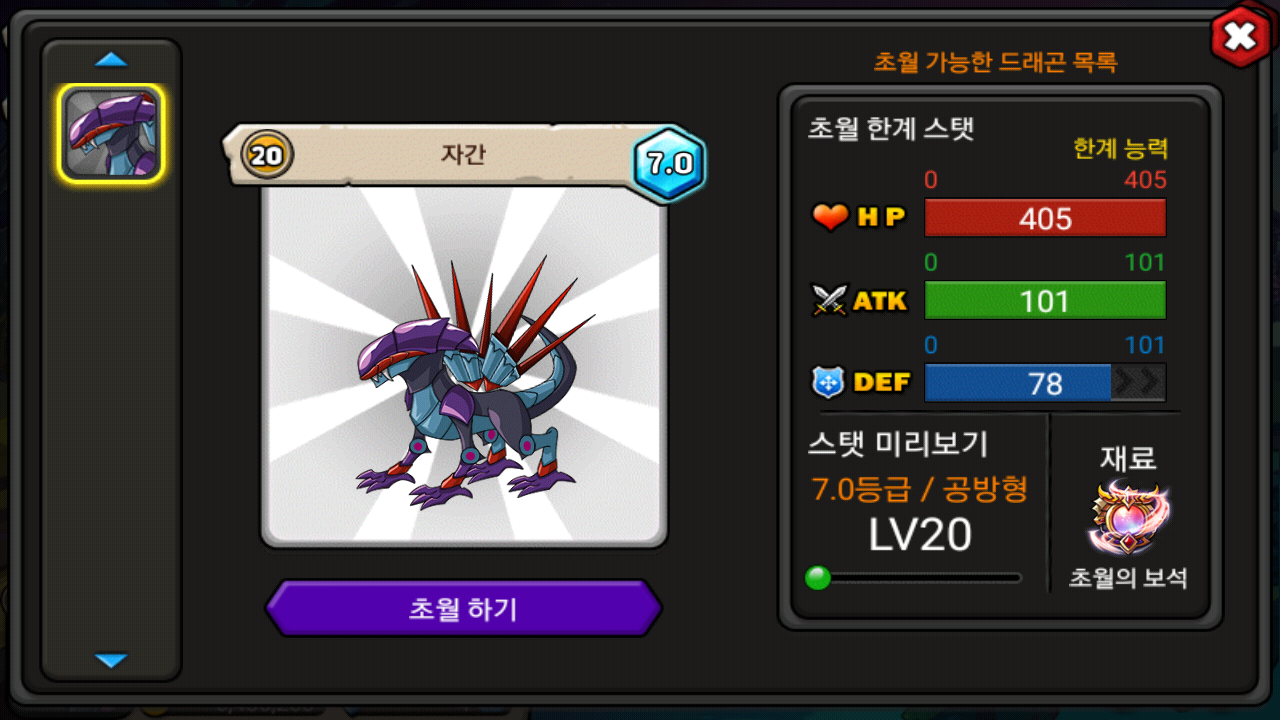Tap the crossed swords ATK icon

click(830, 300)
